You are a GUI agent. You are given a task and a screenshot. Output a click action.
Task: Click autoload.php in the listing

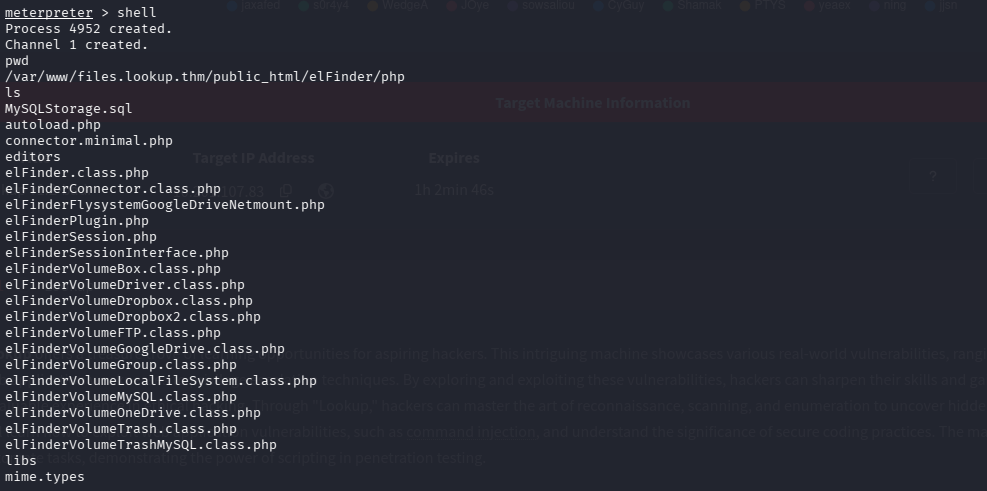pos(53,125)
